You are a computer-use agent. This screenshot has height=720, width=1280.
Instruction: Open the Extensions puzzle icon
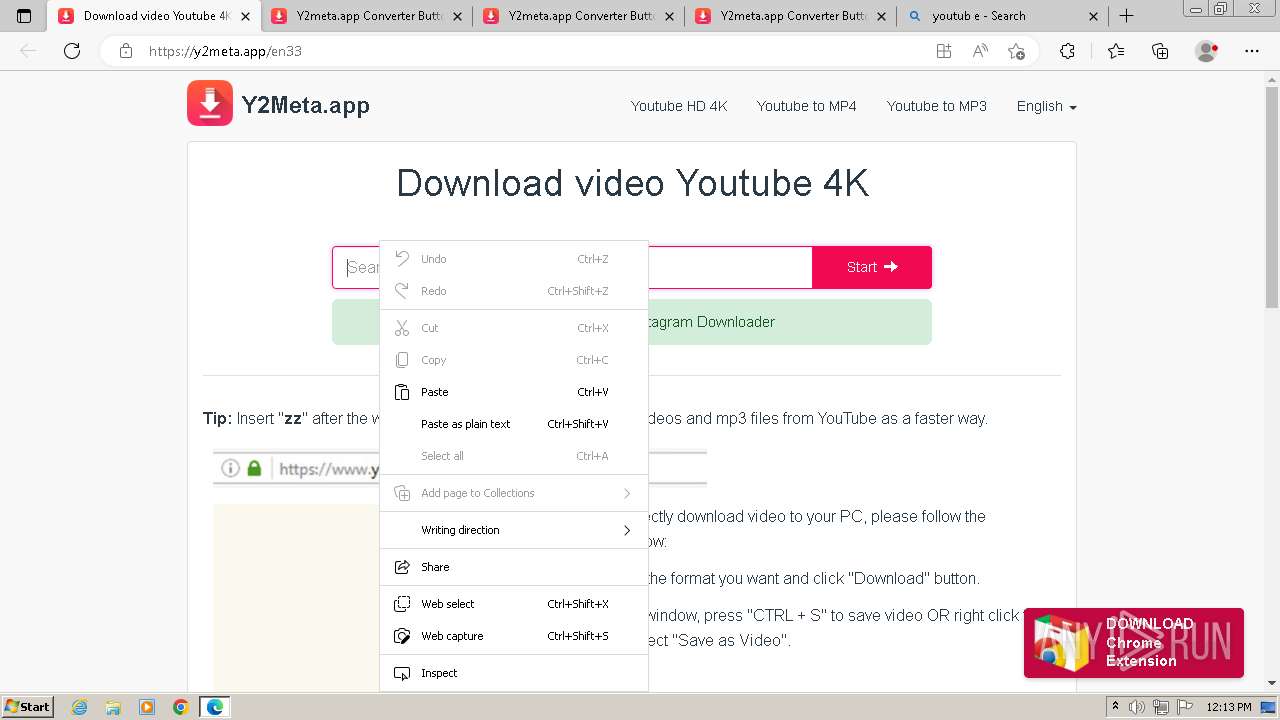click(1067, 51)
